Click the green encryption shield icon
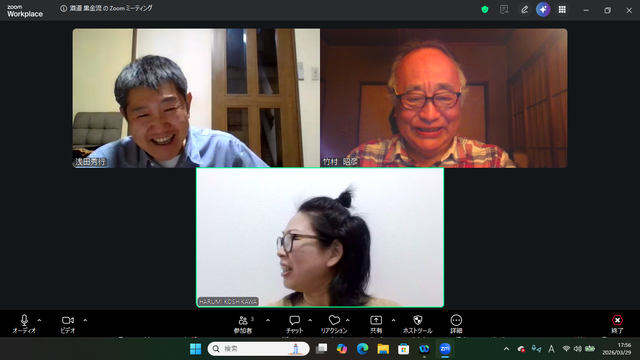This screenshot has width=640, height=360. [x=485, y=9]
